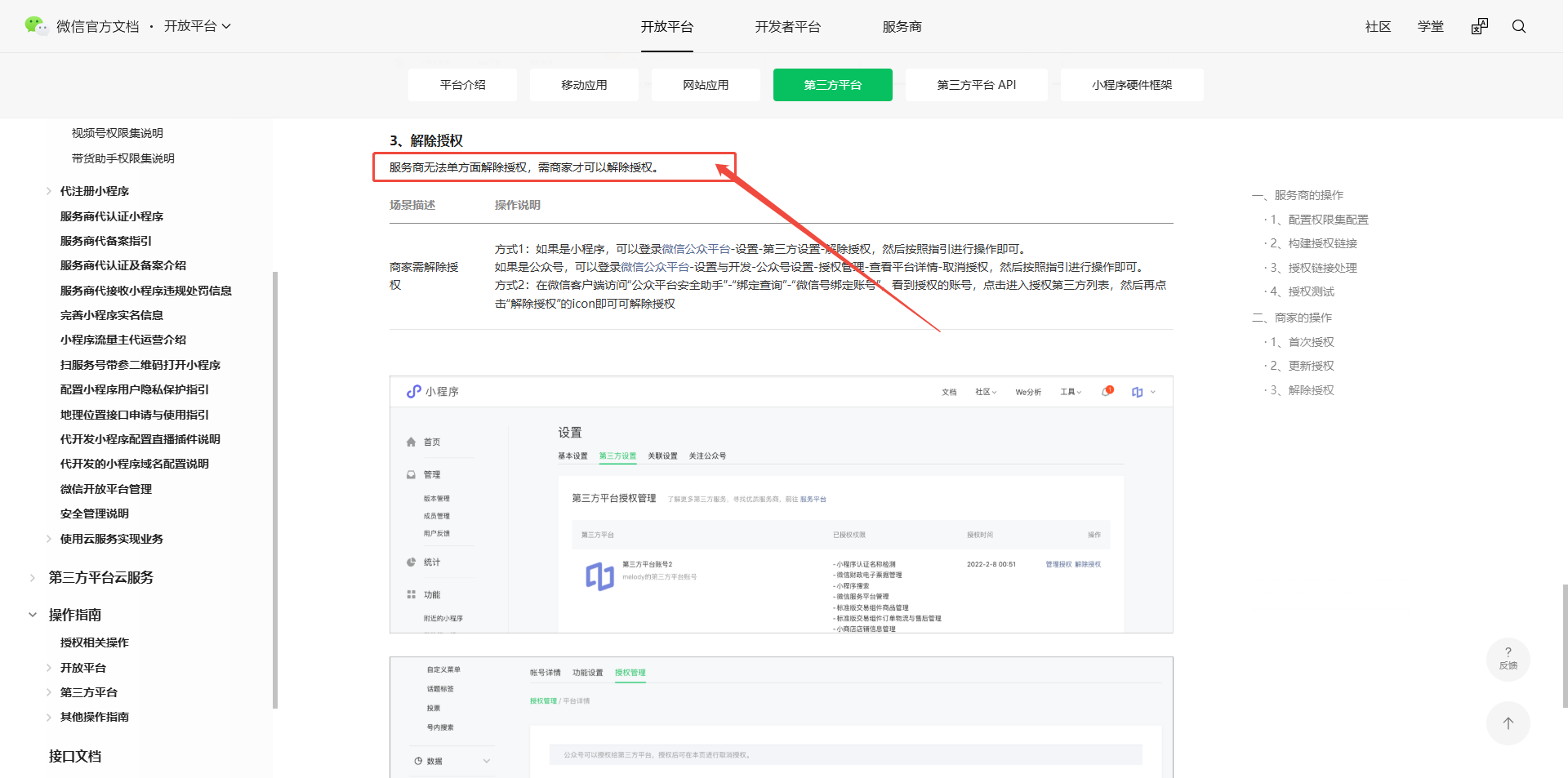Screen dimensions: 1568x778
Task: Expand the 使用云服务实现业务 item
Action: tap(49, 539)
